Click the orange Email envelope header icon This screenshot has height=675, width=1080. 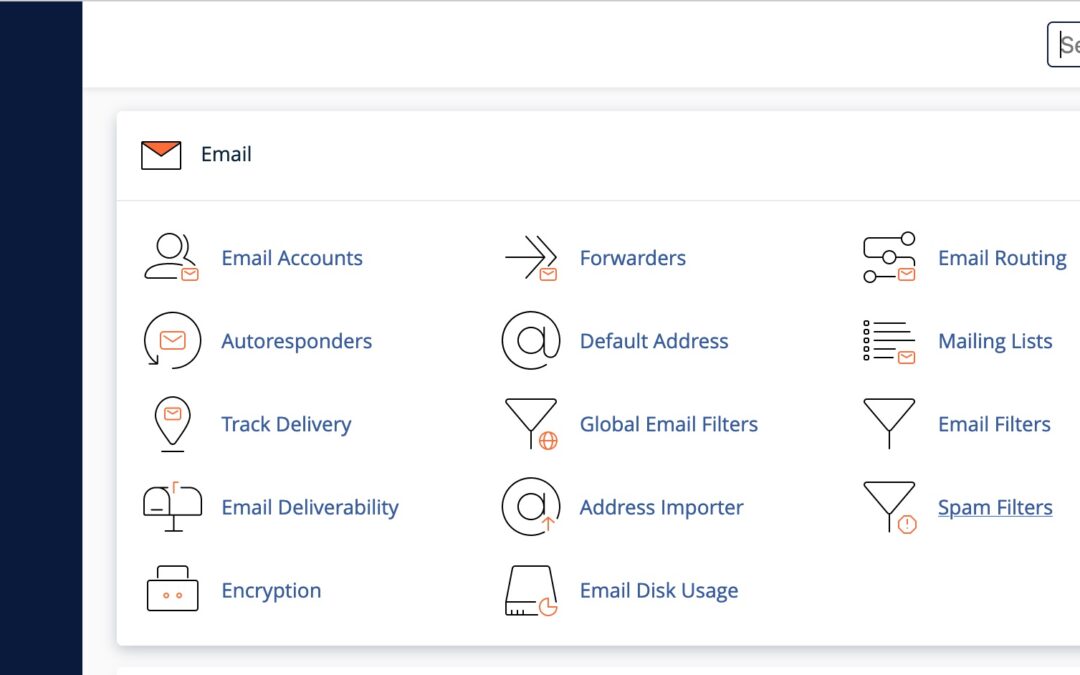coord(160,153)
